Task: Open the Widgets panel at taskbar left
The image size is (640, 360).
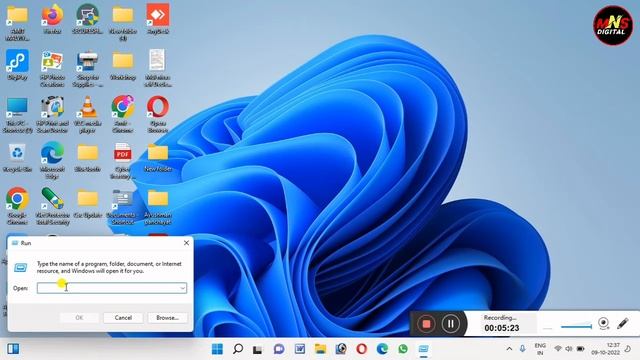Action: click(13, 349)
